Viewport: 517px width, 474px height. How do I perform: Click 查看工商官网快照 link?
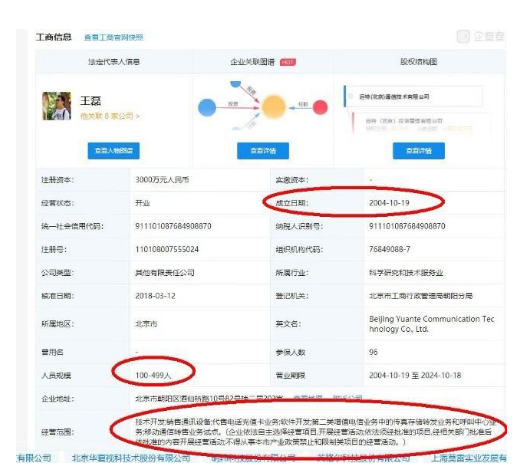[114, 37]
